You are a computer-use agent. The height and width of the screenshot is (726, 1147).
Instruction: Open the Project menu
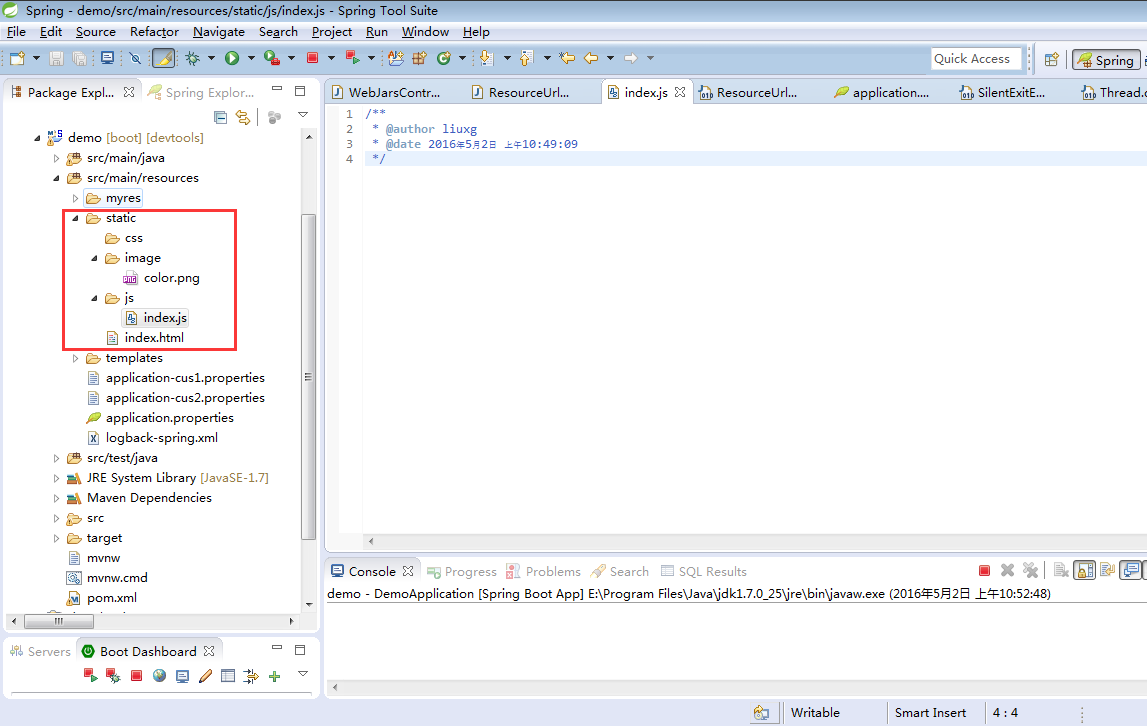point(331,32)
